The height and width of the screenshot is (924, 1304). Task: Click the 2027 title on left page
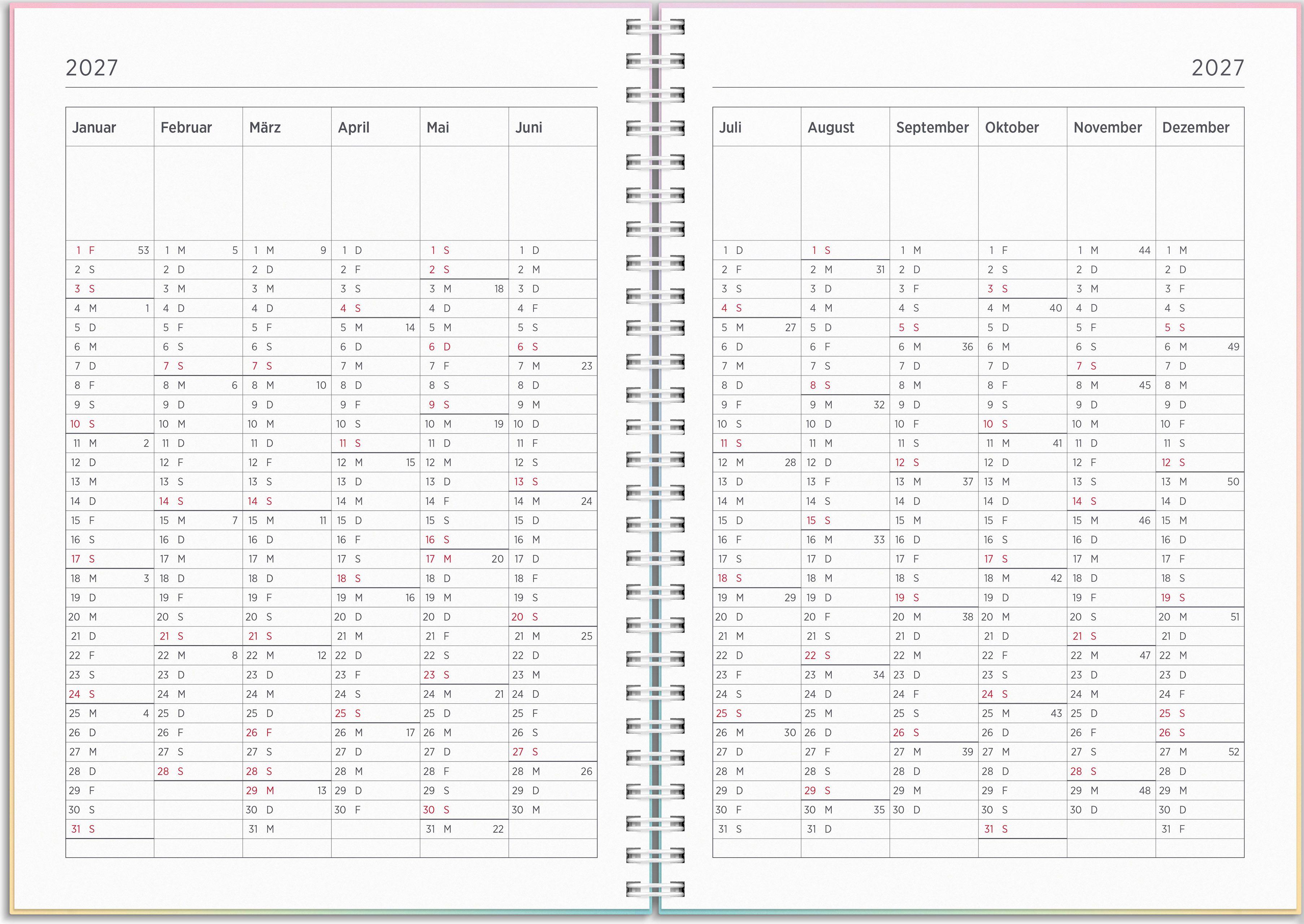tap(92, 68)
